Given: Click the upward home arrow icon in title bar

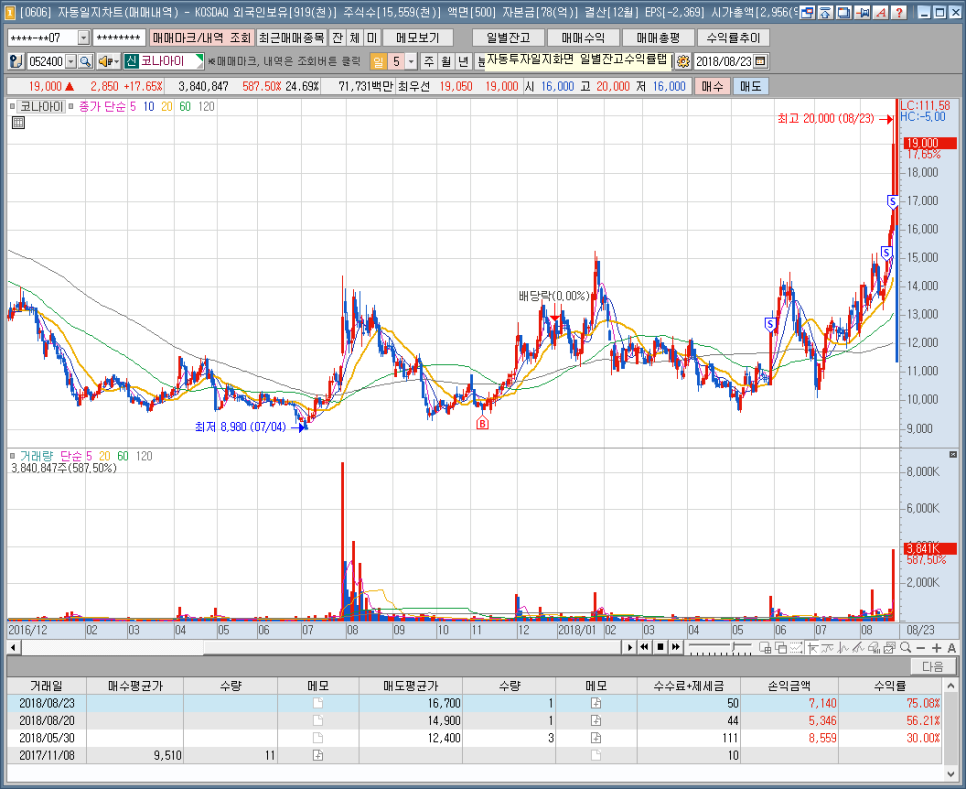Looking at the screenshot, I should tap(826, 12).
